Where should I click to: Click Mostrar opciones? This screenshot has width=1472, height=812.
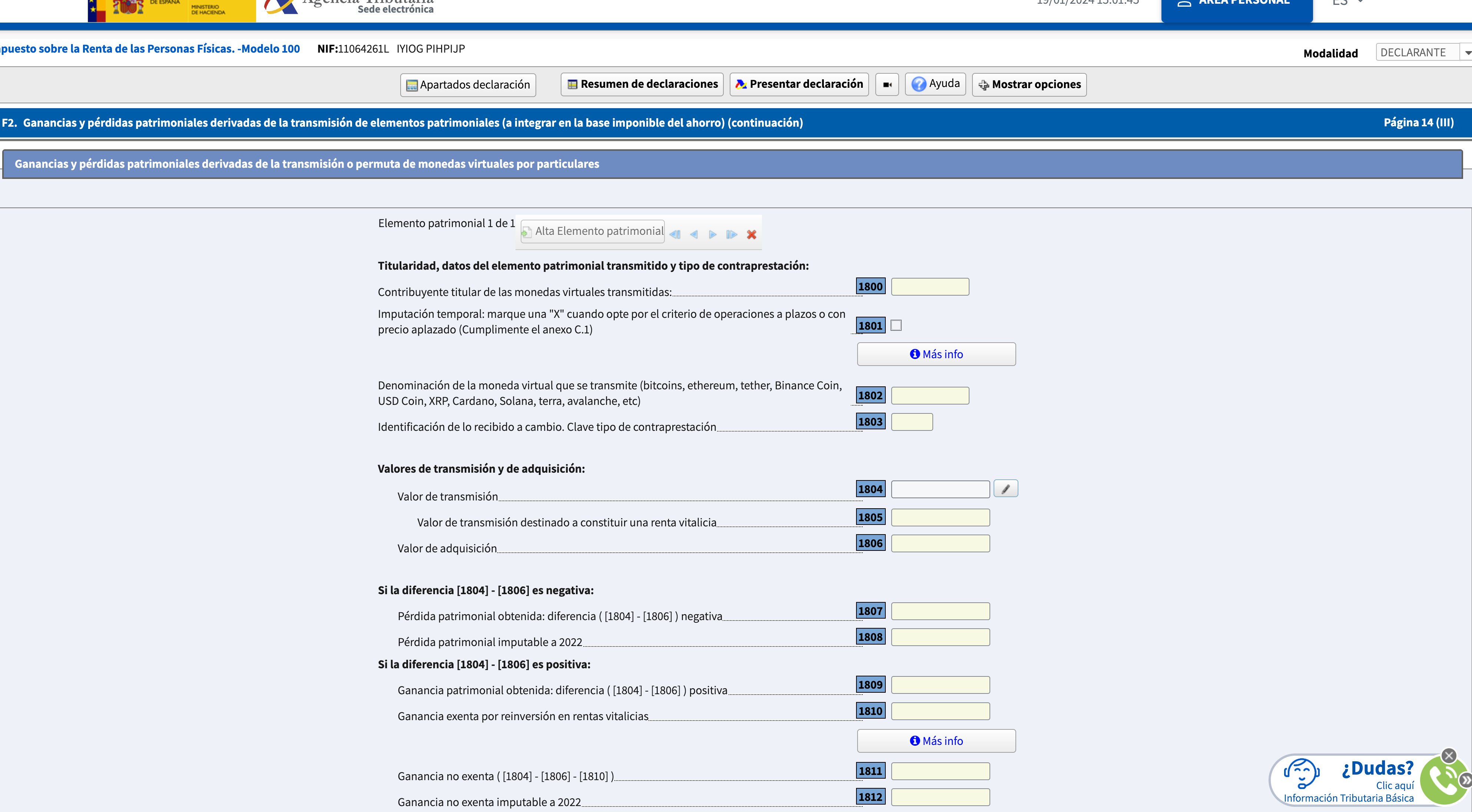[x=1029, y=84]
